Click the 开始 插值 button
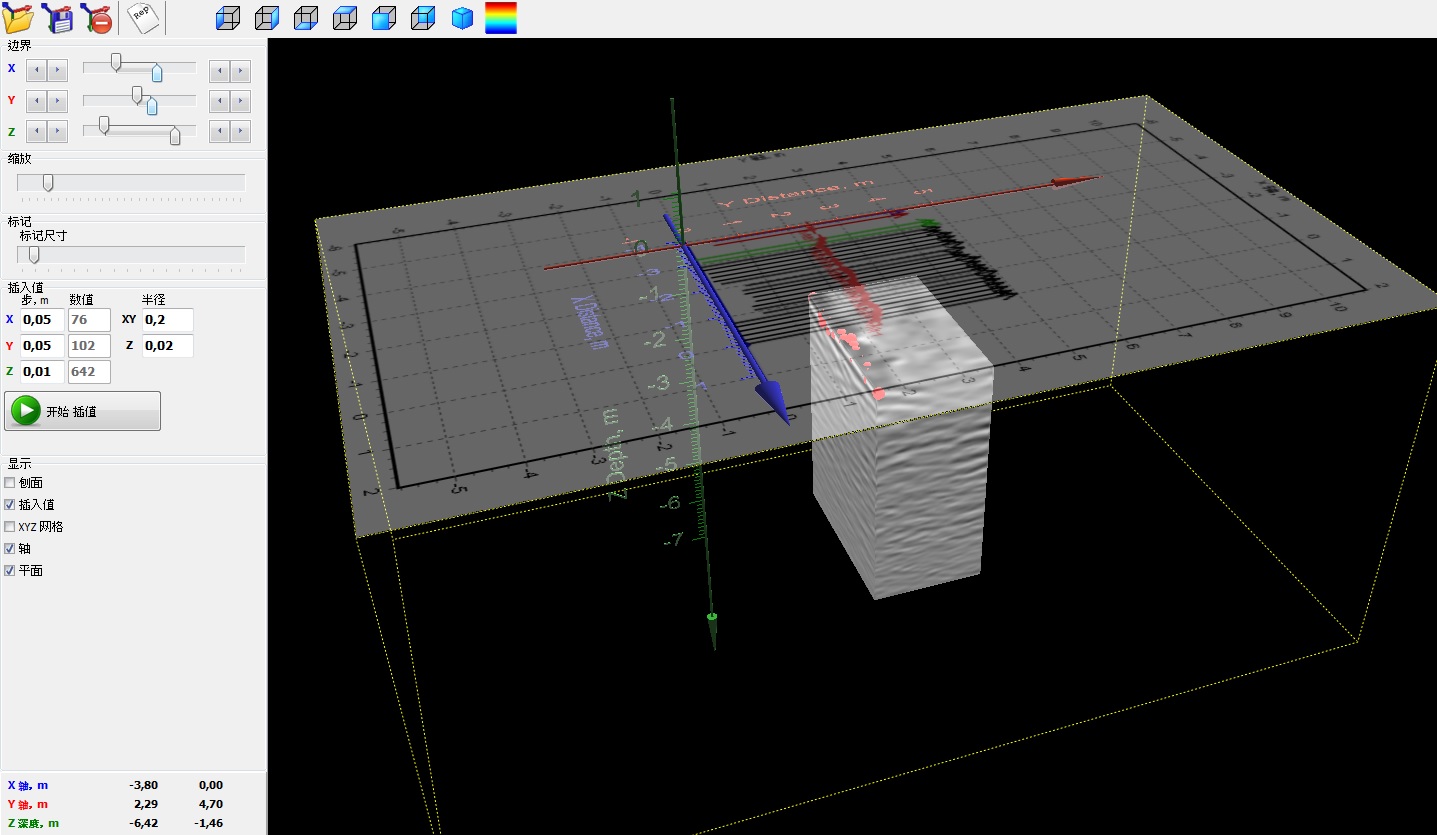 point(83,411)
